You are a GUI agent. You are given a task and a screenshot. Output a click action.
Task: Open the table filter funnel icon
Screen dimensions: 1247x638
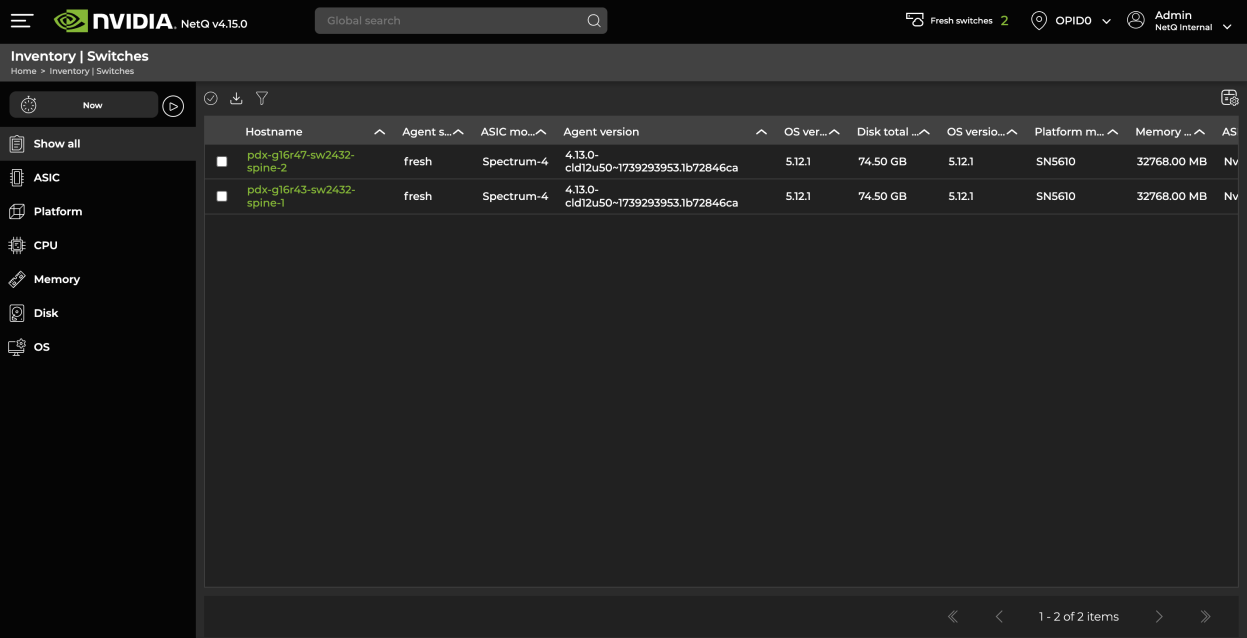tap(262, 98)
